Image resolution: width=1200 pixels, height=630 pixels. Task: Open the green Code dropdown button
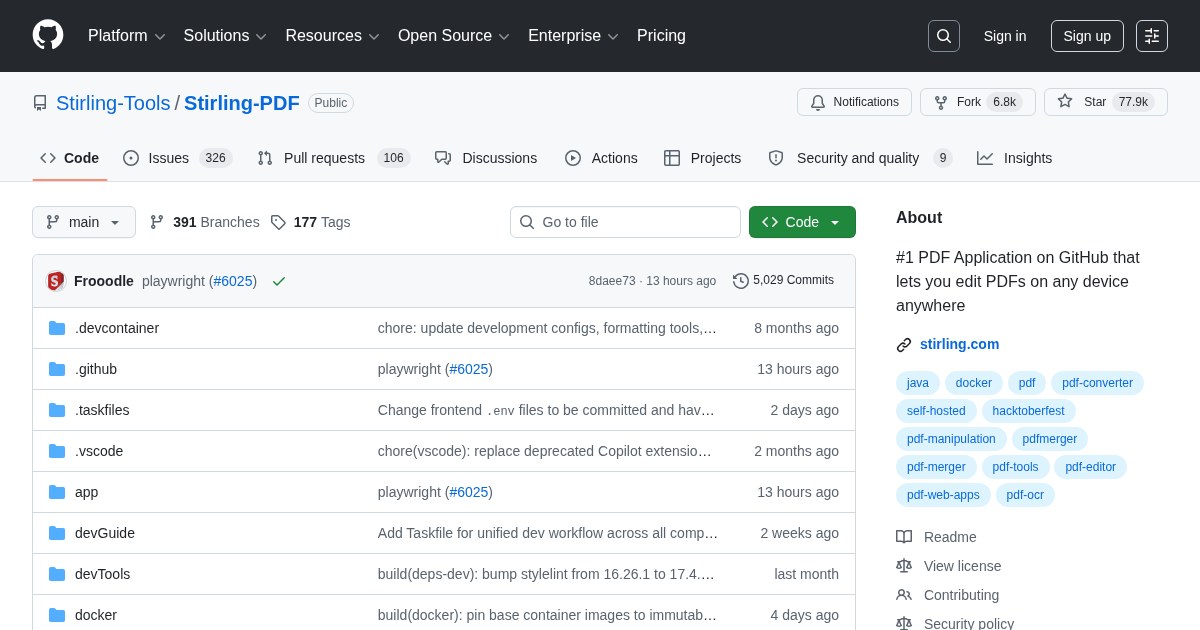802,222
